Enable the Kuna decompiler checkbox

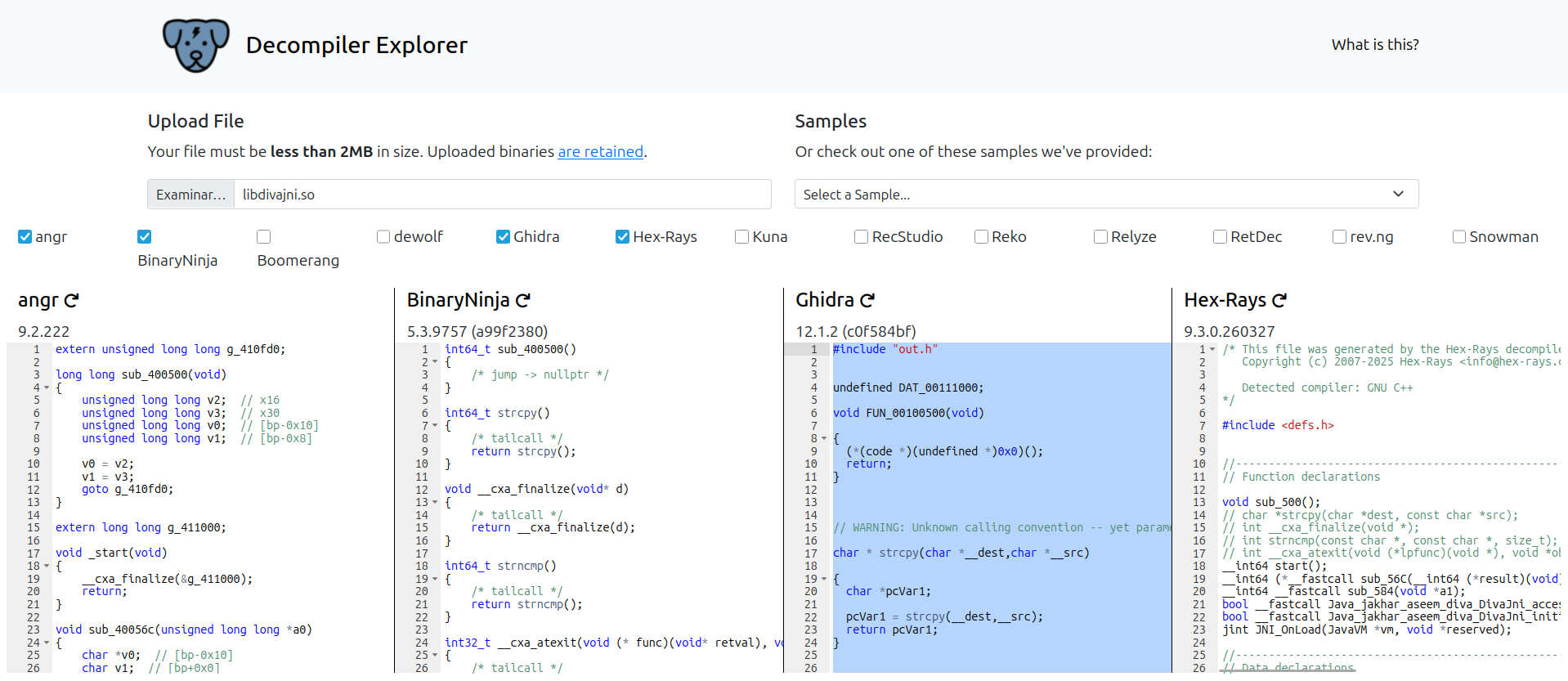(x=741, y=237)
